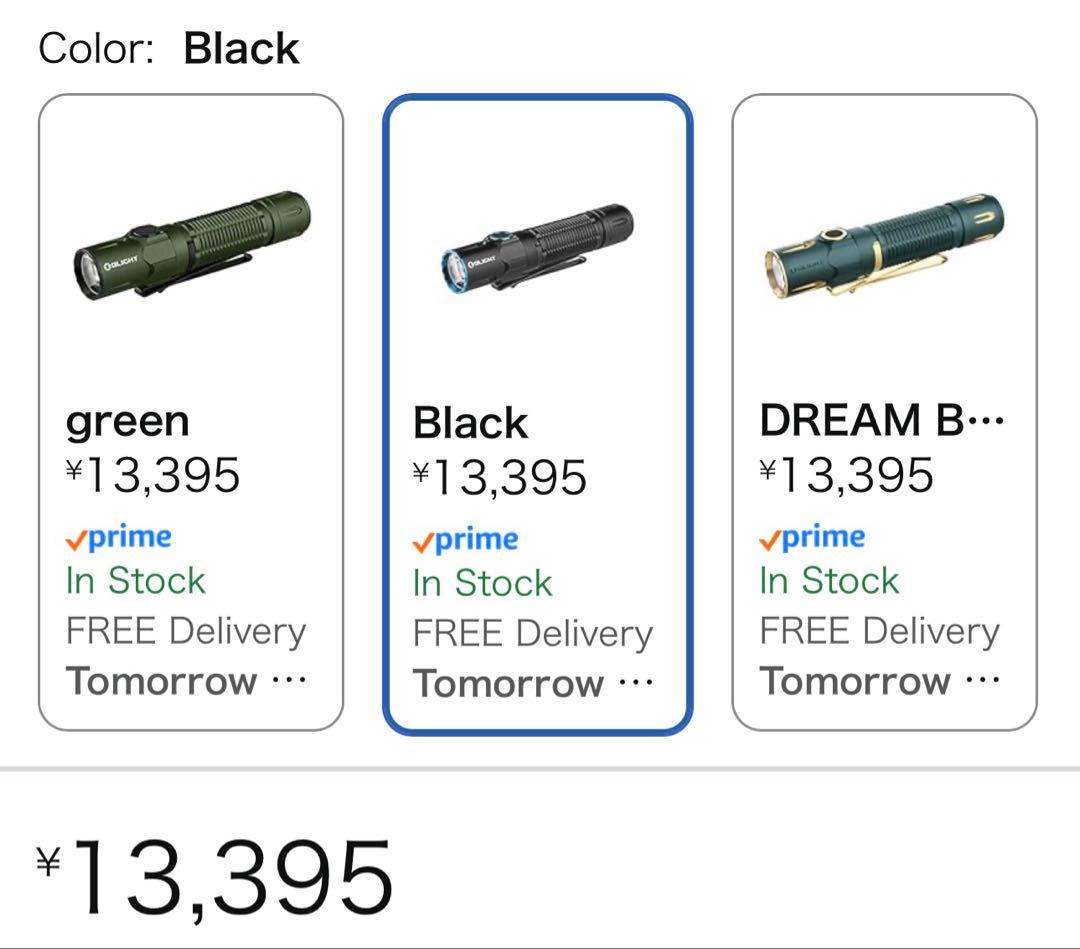Click the Dream Blue flashlight image
This screenshot has width=1080, height=949.
pyautogui.click(x=884, y=246)
